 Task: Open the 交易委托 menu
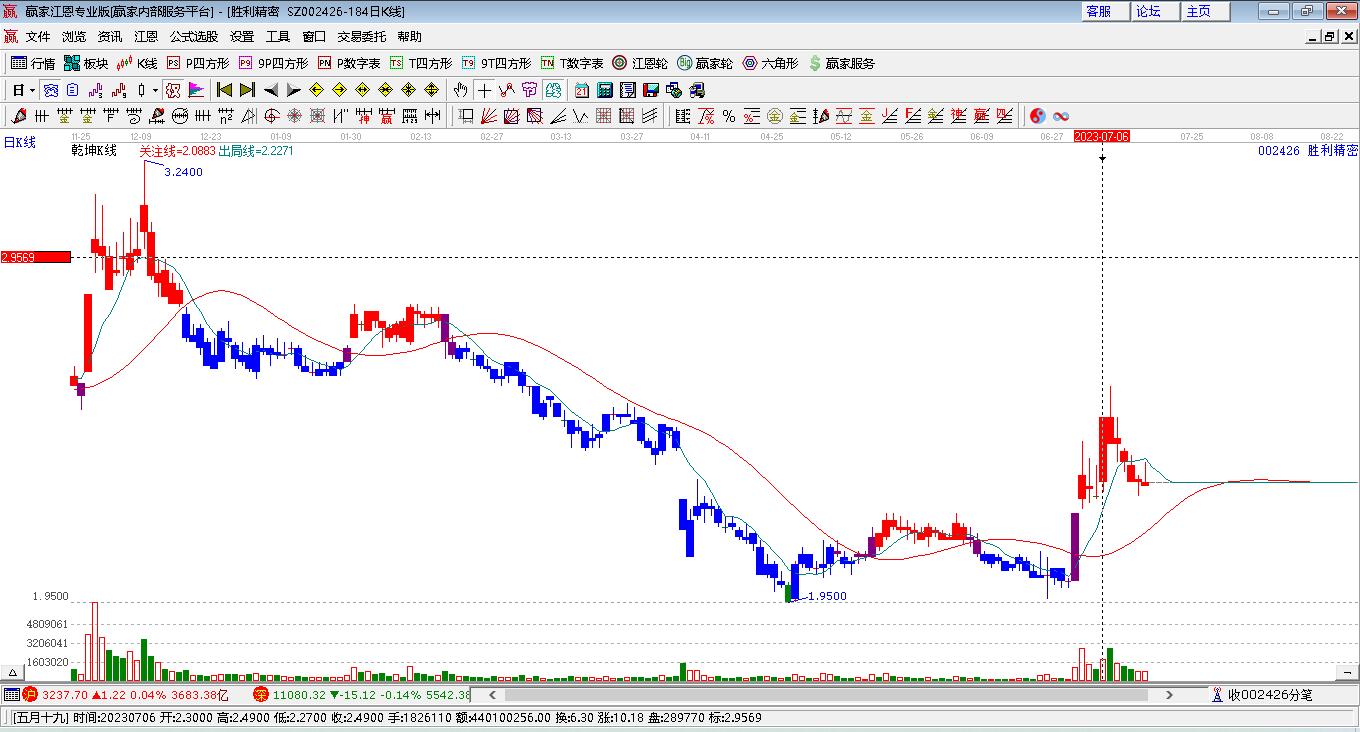362,36
